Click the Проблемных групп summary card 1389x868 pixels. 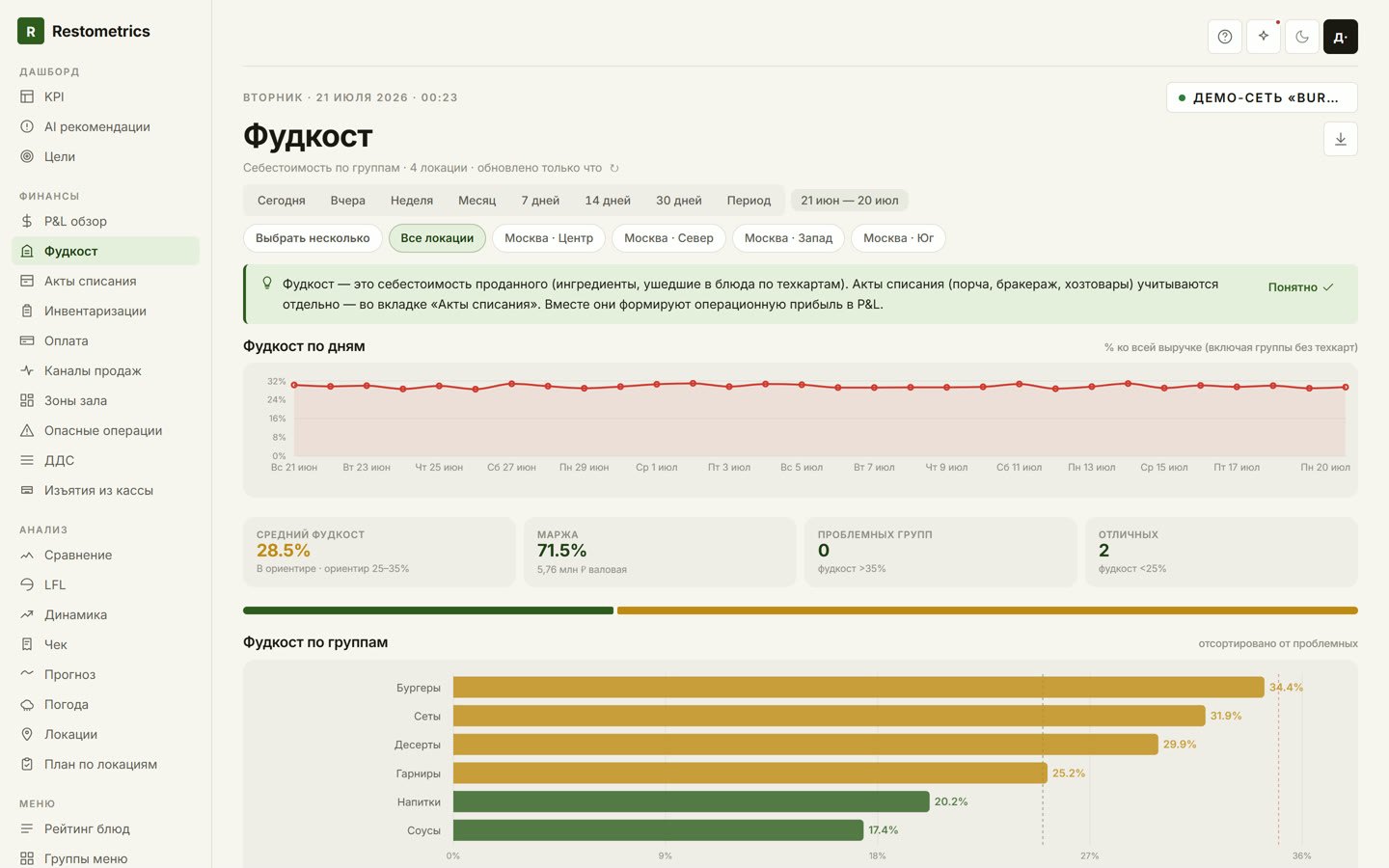coord(940,552)
